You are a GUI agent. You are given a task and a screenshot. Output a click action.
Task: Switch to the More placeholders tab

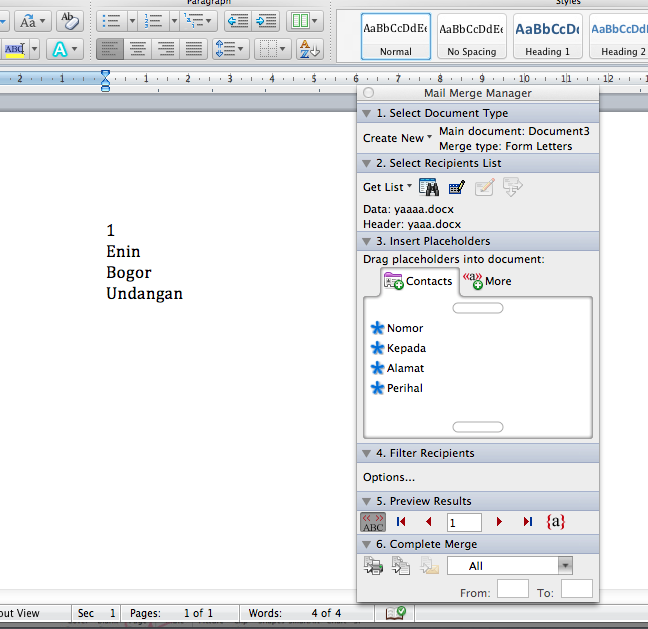(x=487, y=281)
